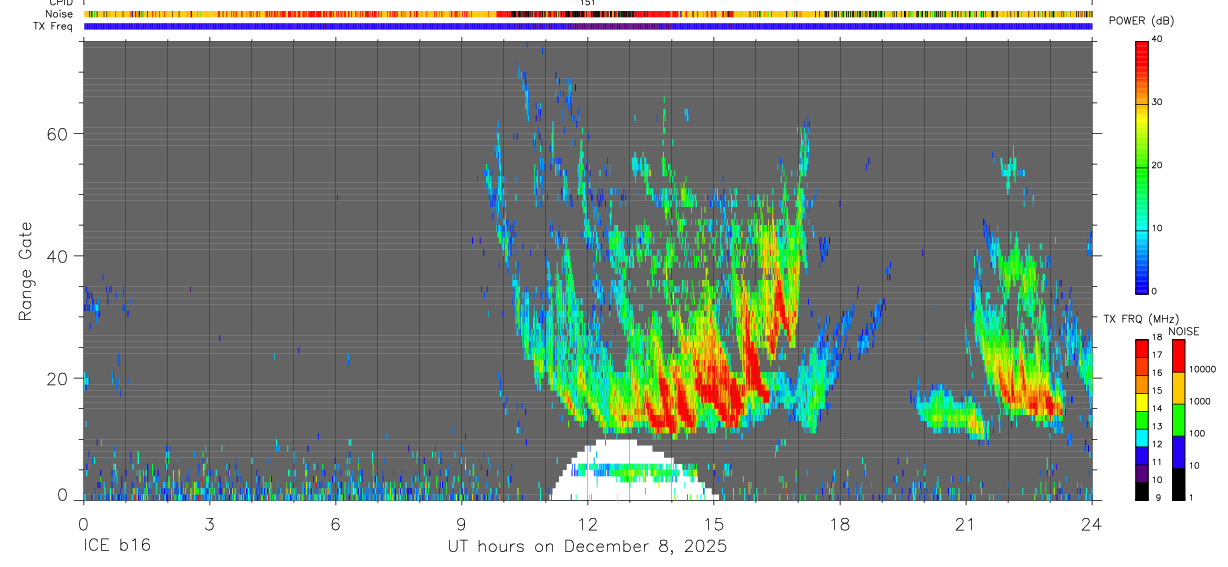The width and height of the screenshot is (1228, 567).
Task: Click the 9 hour tick on time axis
Action: pos(461,523)
